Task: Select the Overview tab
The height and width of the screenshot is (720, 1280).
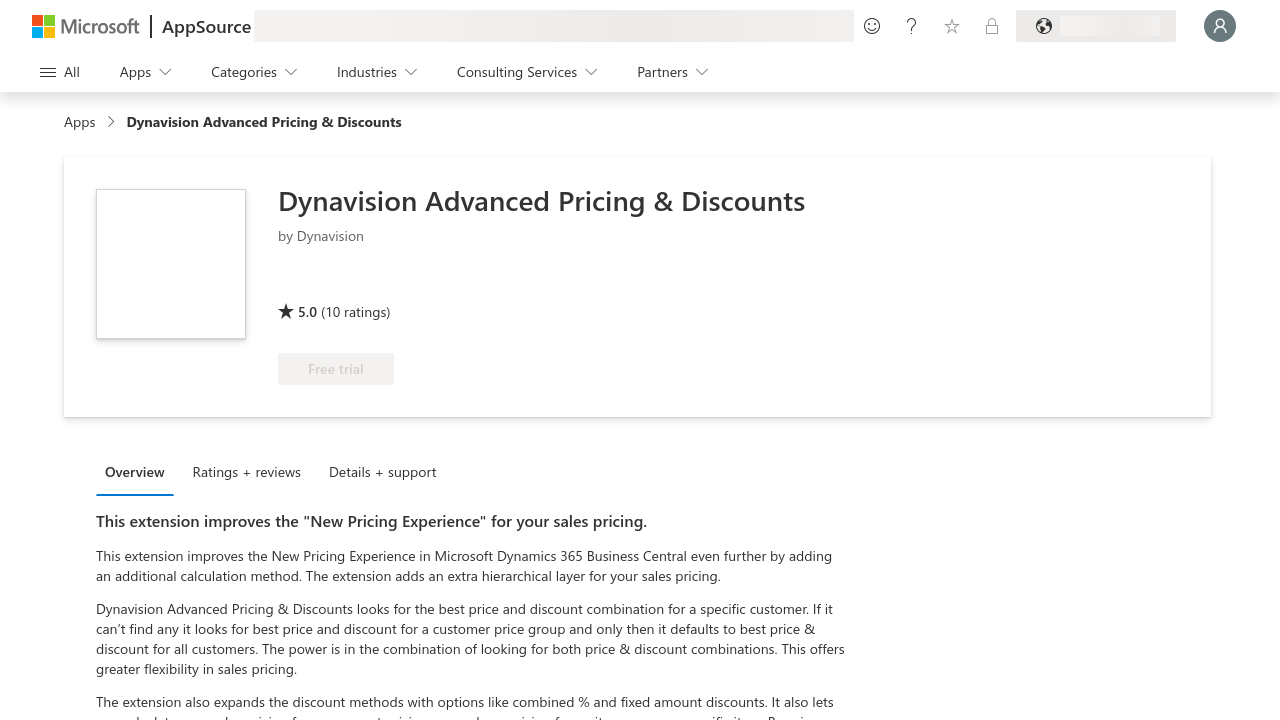Action: [135, 472]
